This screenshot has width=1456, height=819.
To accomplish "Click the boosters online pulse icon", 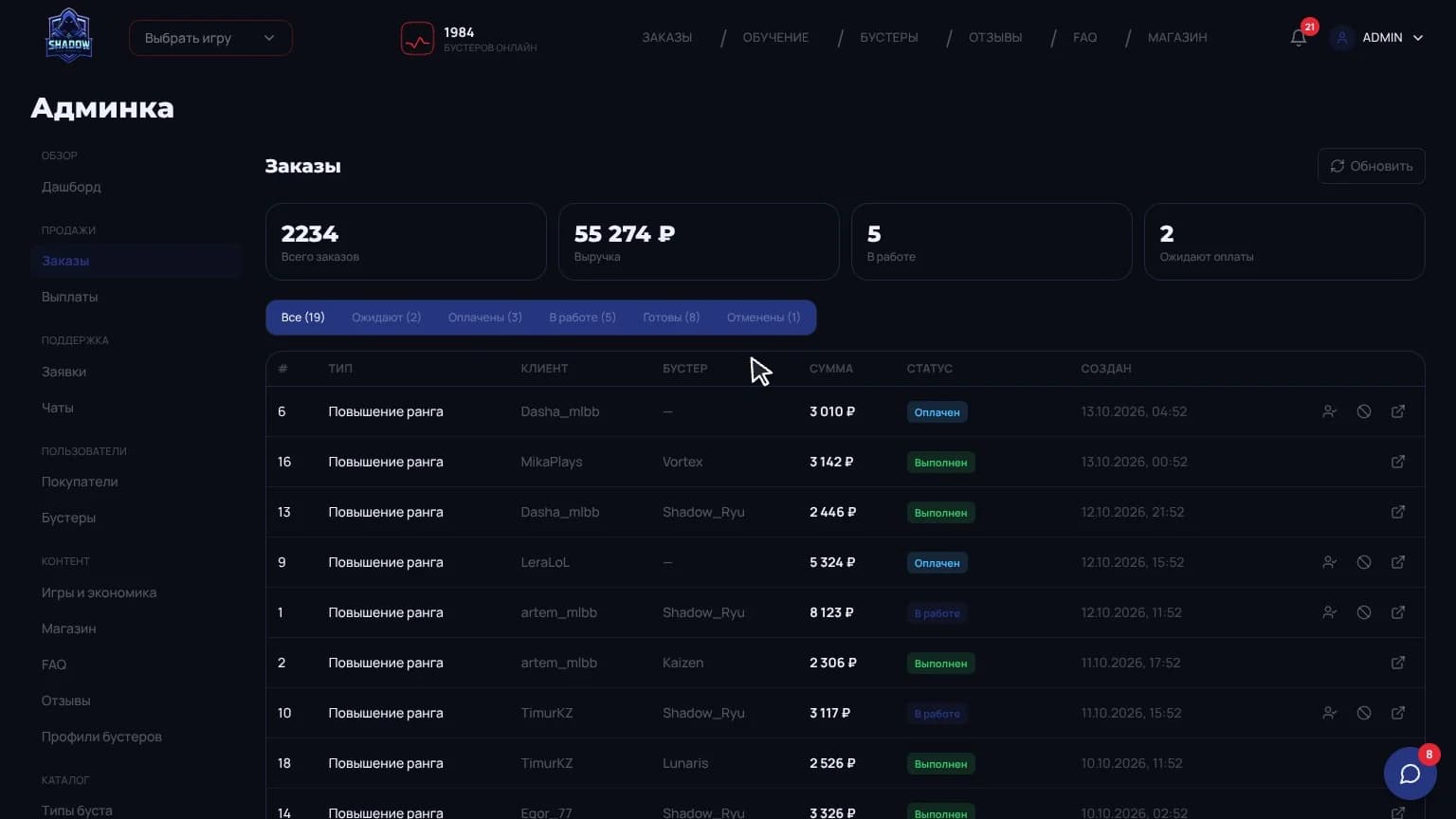I will pyautogui.click(x=417, y=39).
